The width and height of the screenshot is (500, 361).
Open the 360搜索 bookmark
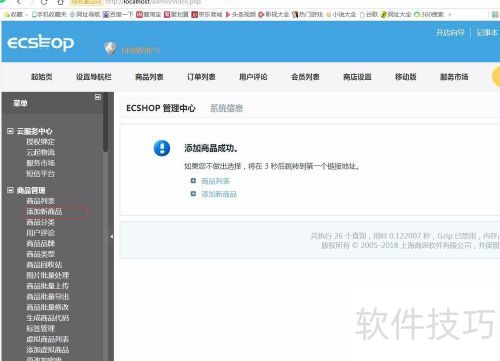[429, 14]
